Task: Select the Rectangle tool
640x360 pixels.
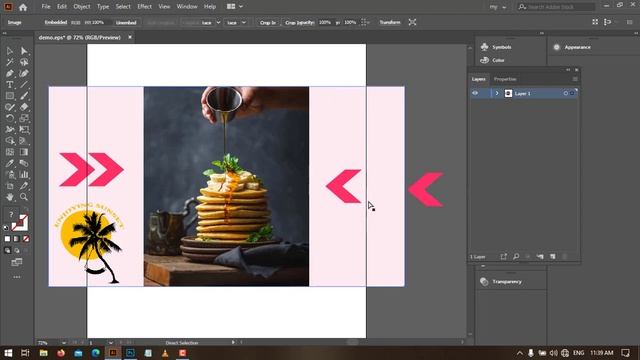Action: click(x=10, y=96)
